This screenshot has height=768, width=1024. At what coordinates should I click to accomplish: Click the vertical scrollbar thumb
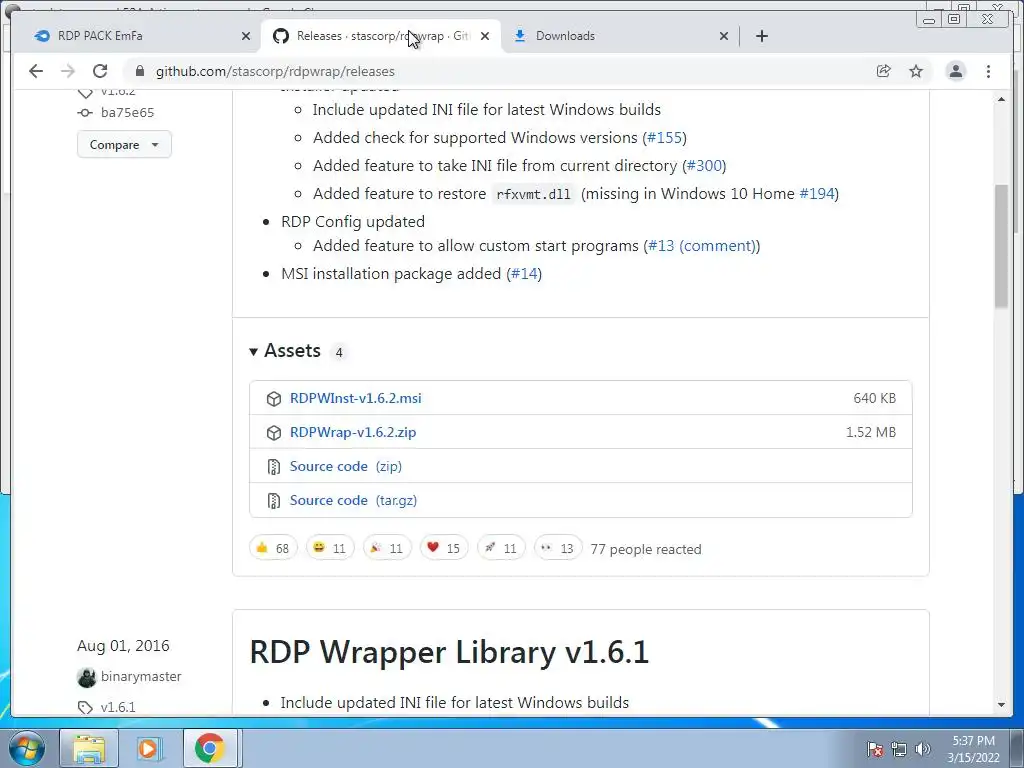tap(1001, 246)
